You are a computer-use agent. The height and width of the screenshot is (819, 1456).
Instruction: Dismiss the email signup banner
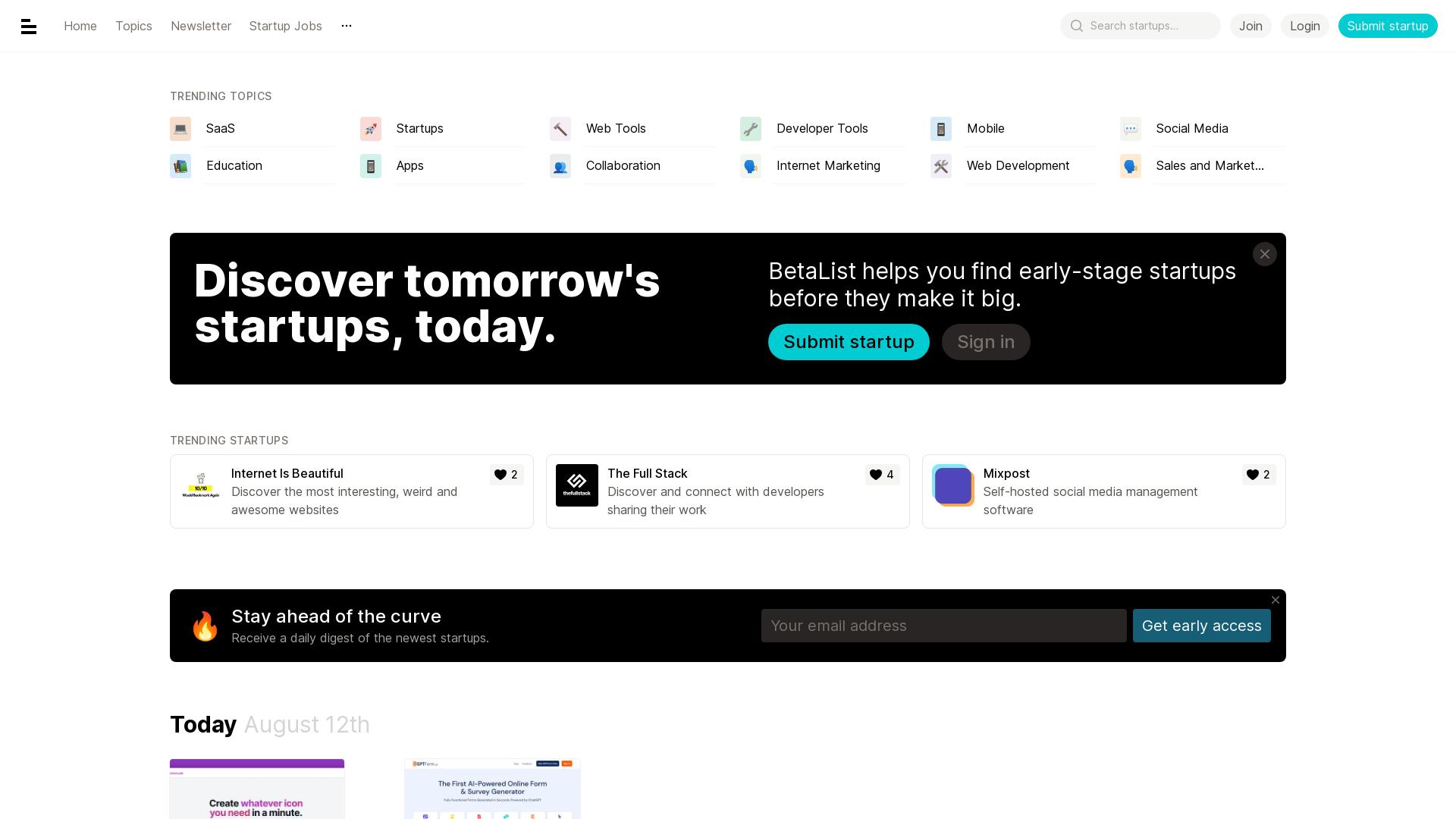(x=1277, y=600)
